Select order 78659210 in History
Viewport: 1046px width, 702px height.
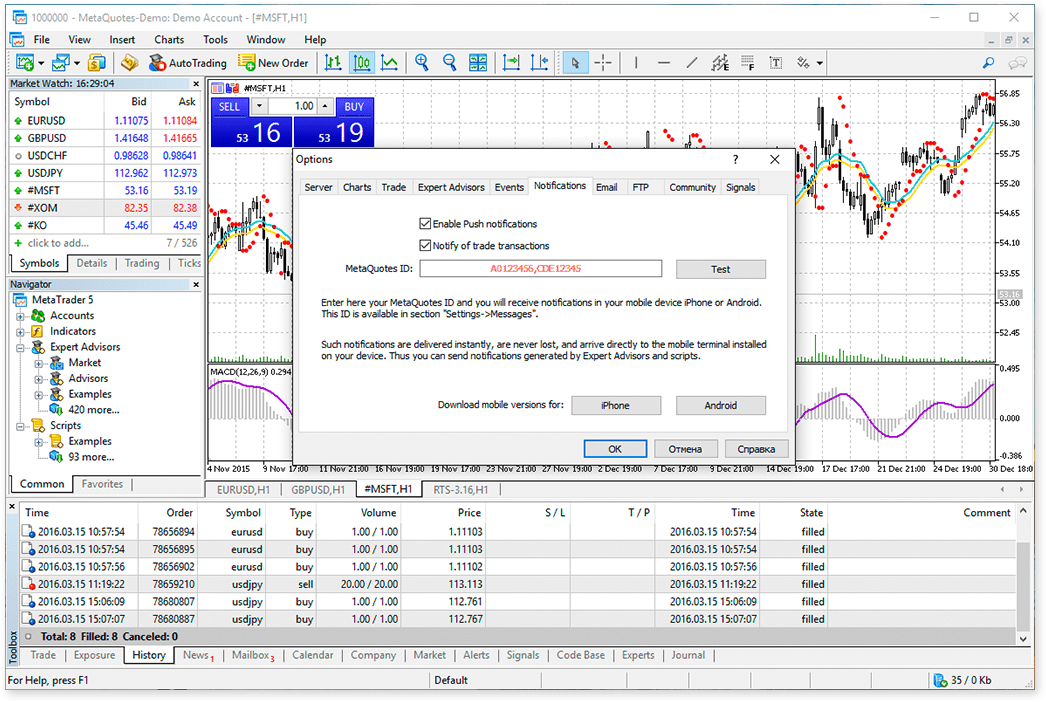518,585
